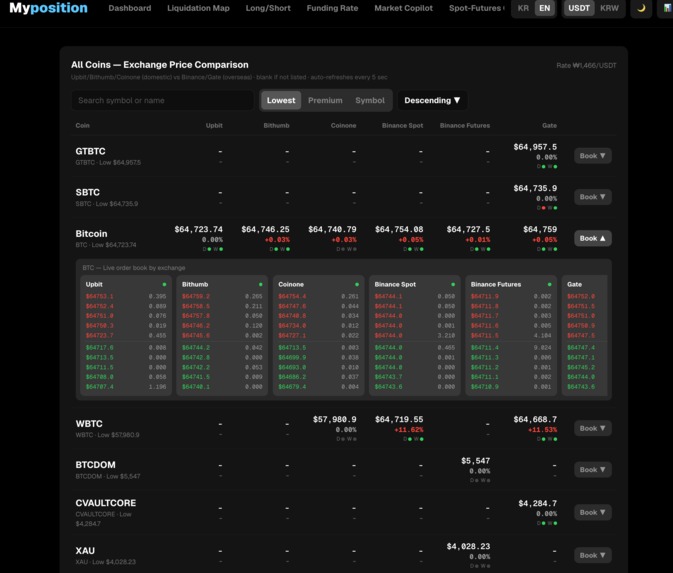Open the Spot-Futures page

(x=476, y=8)
